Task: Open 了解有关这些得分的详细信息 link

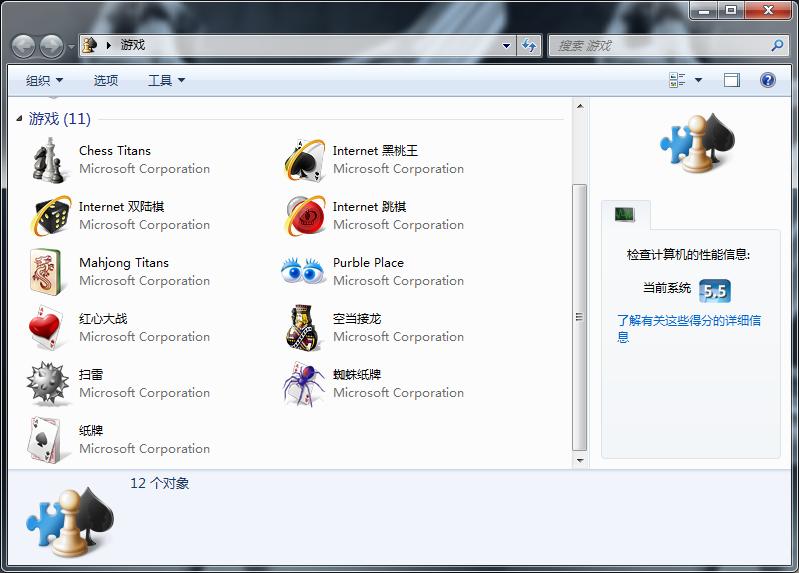Action: pos(689,328)
